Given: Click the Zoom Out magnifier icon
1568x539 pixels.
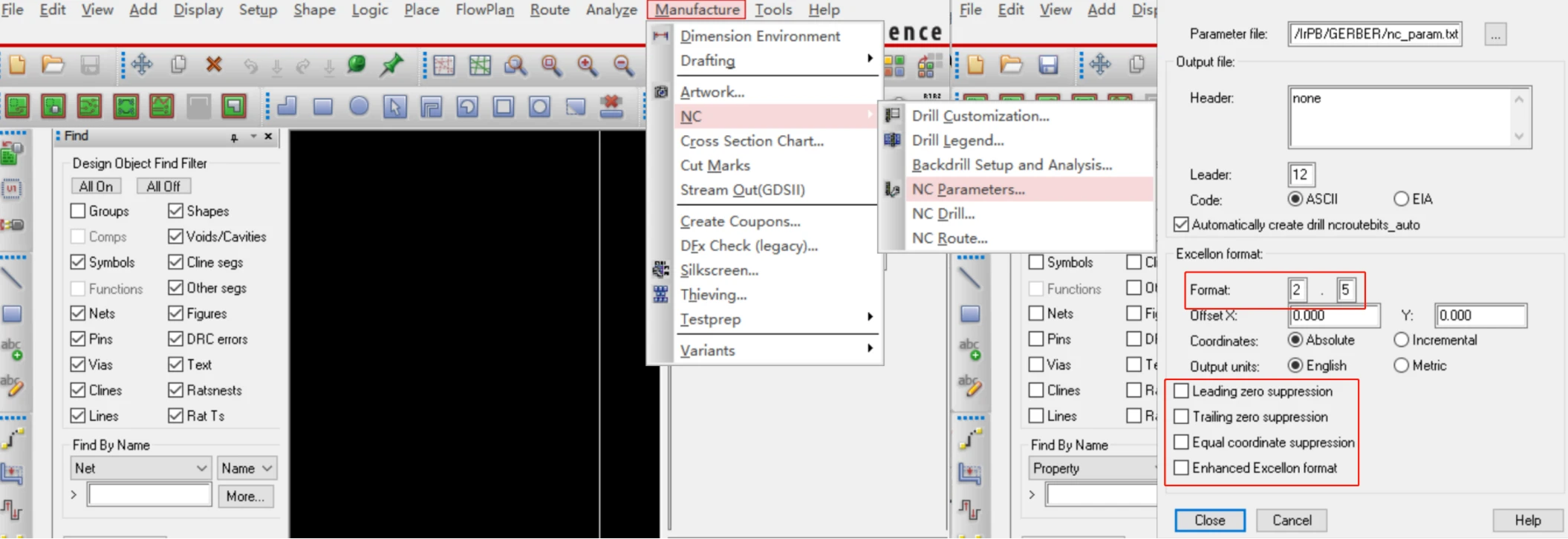Looking at the screenshot, I should click(x=623, y=66).
